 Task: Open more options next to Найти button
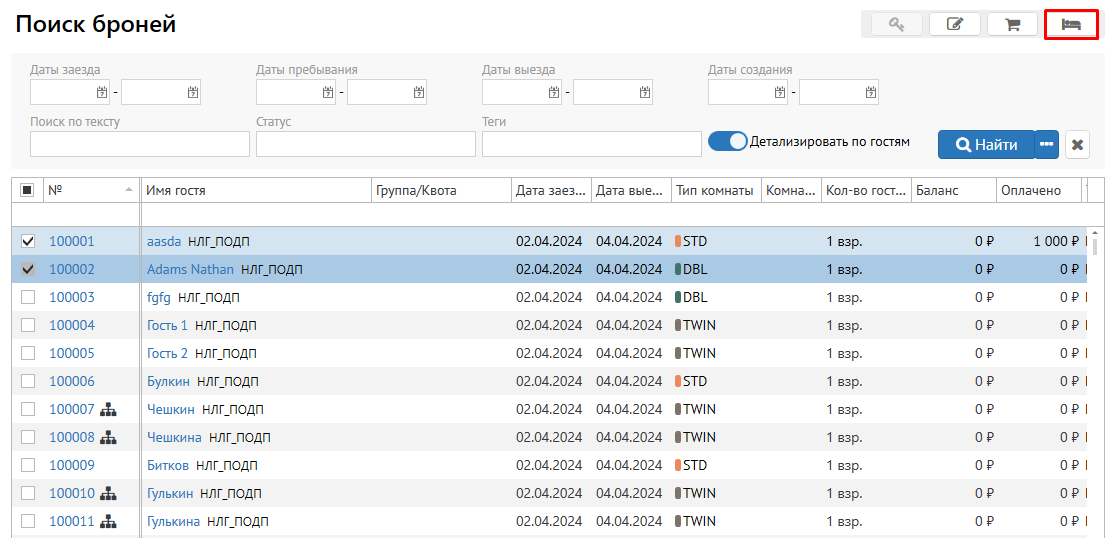(1046, 145)
